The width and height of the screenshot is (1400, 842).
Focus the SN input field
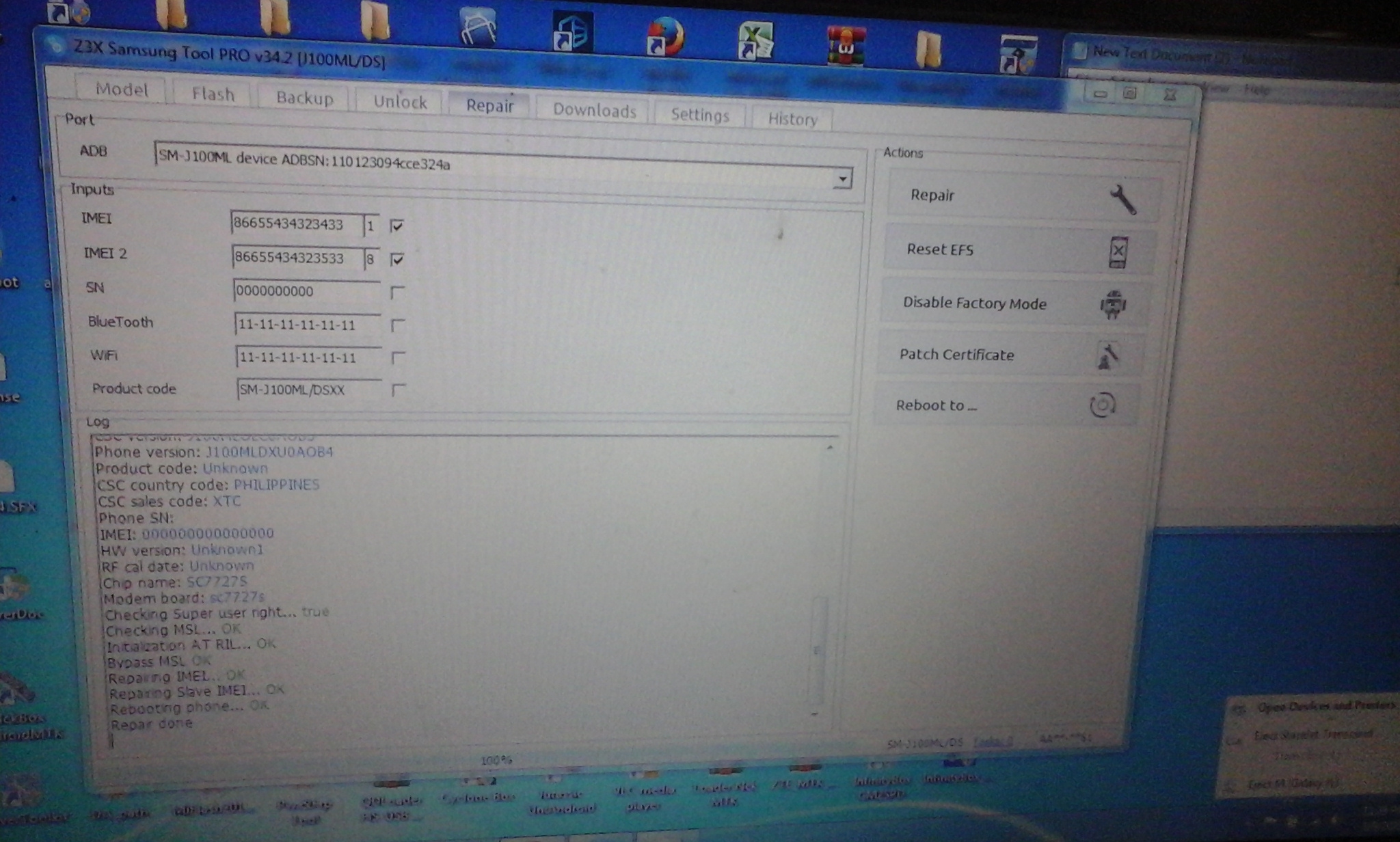point(307,291)
